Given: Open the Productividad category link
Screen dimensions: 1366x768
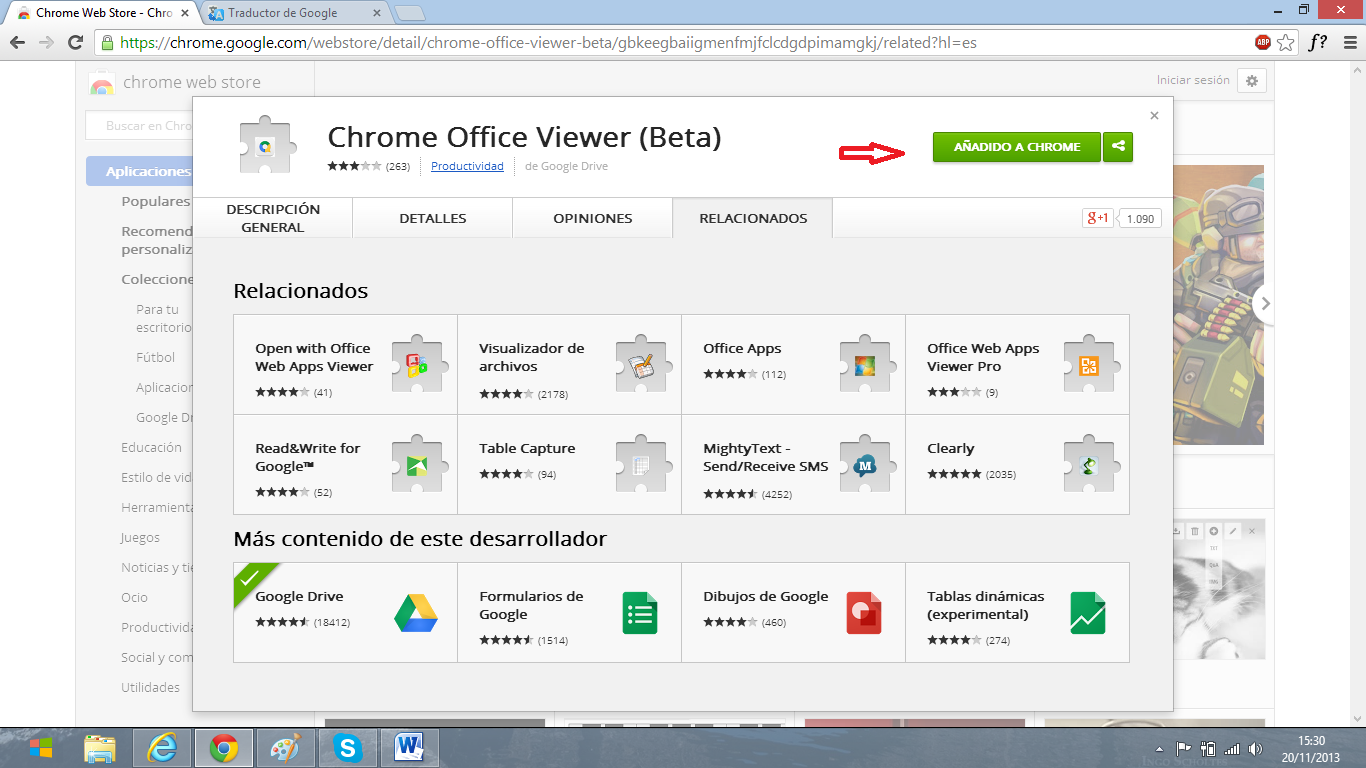Looking at the screenshot, I should [x=466, y=166].
